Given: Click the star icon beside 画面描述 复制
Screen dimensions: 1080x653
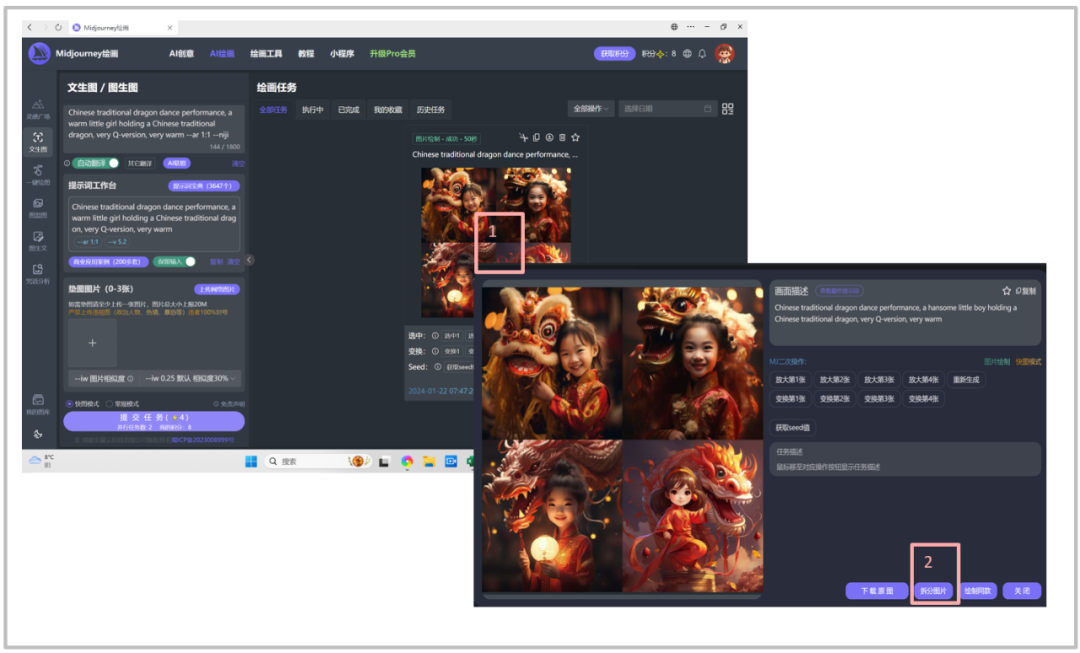Looking at the screenshot, I should pos(1006,291).
